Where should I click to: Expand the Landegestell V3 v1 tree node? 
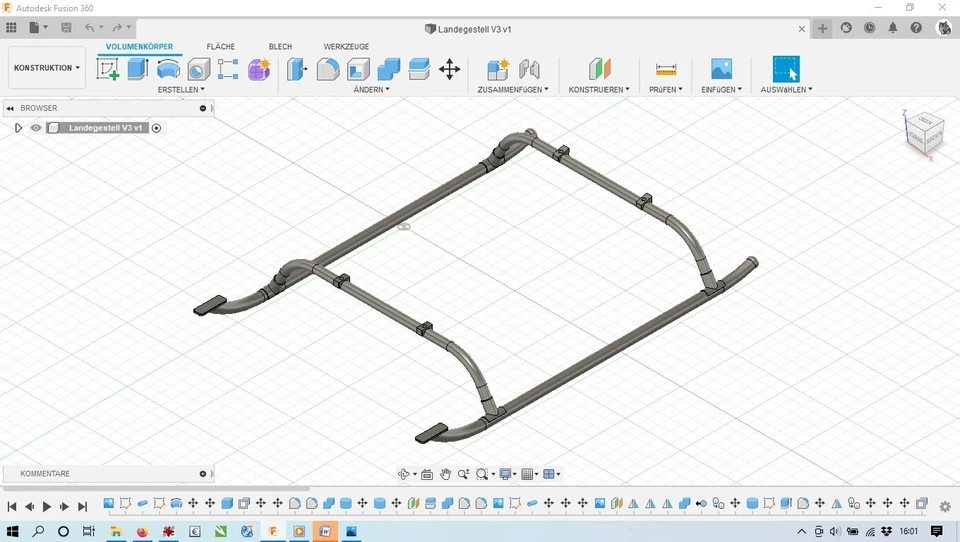coord(18,128)
